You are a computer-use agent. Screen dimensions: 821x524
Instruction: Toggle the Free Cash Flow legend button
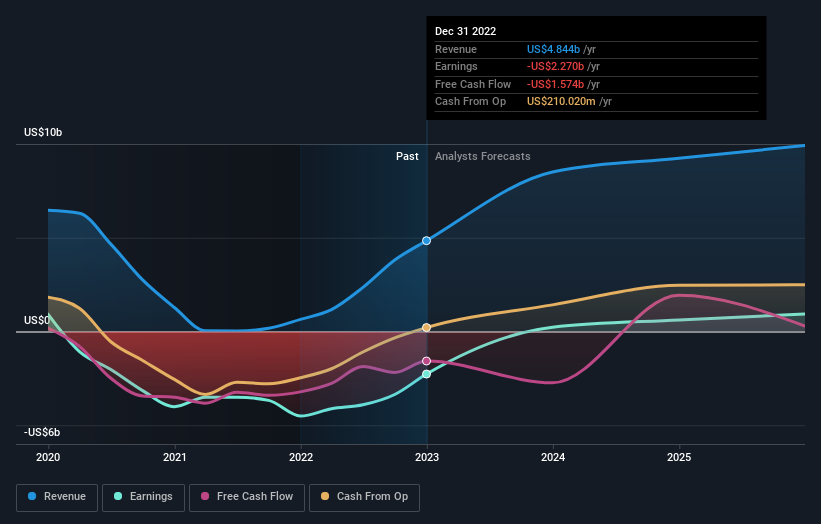[x=247, y=497]
